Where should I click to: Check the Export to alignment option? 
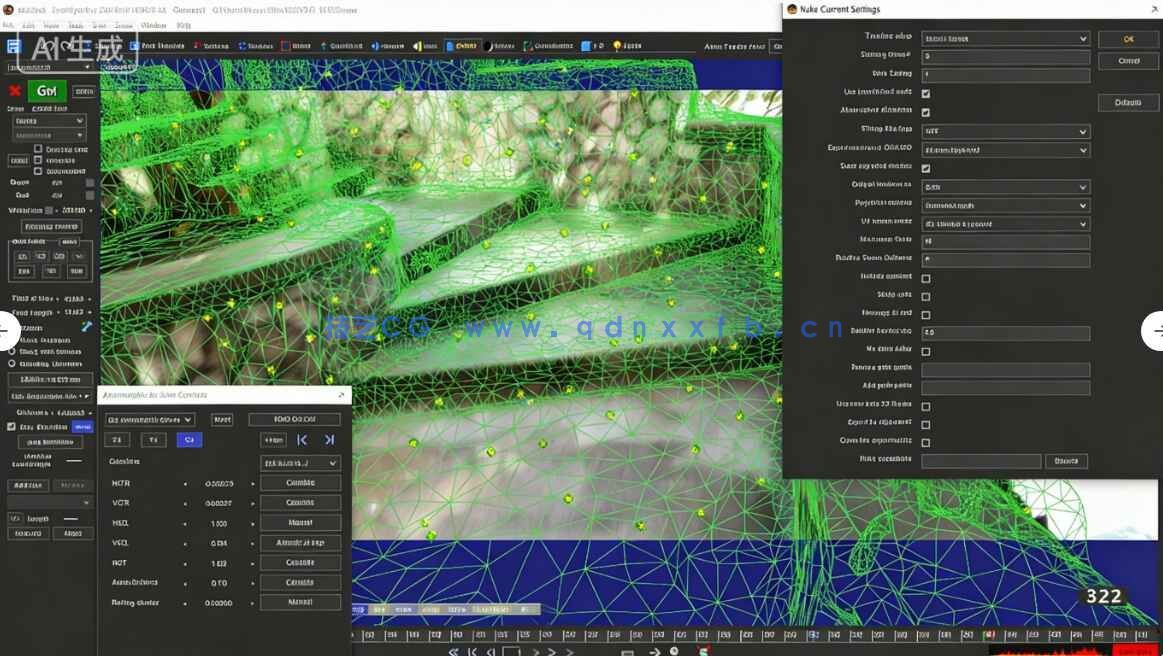coord(926,423)
